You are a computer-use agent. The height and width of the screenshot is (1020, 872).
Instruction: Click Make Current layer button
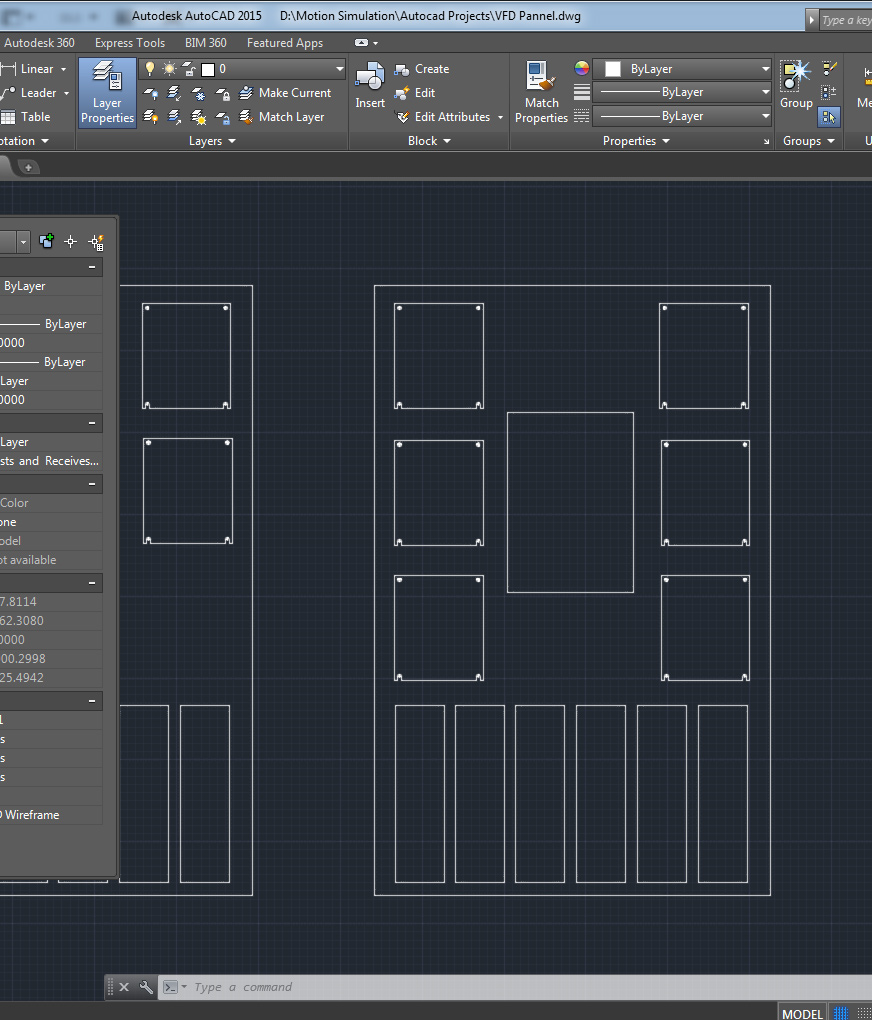[x=285, y=93]
